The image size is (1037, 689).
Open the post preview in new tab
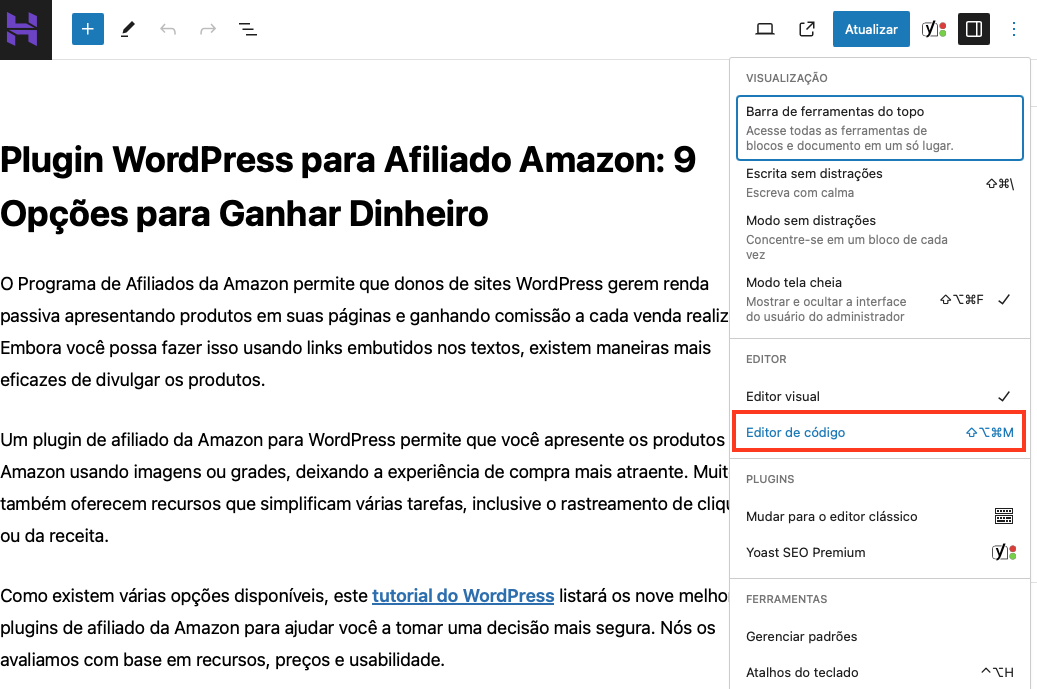806,29
